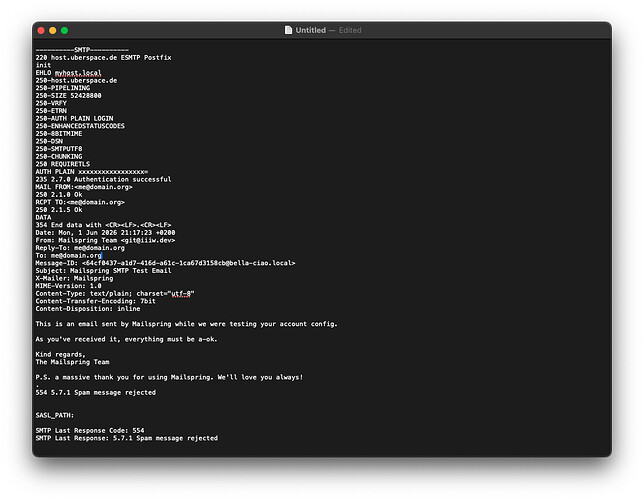The width and height of the screenshot is (644, 500).
Task: Click the '250-AUTH PLAIN LOGIN' line
Action: pyautogui.click(x=74, y=118)
